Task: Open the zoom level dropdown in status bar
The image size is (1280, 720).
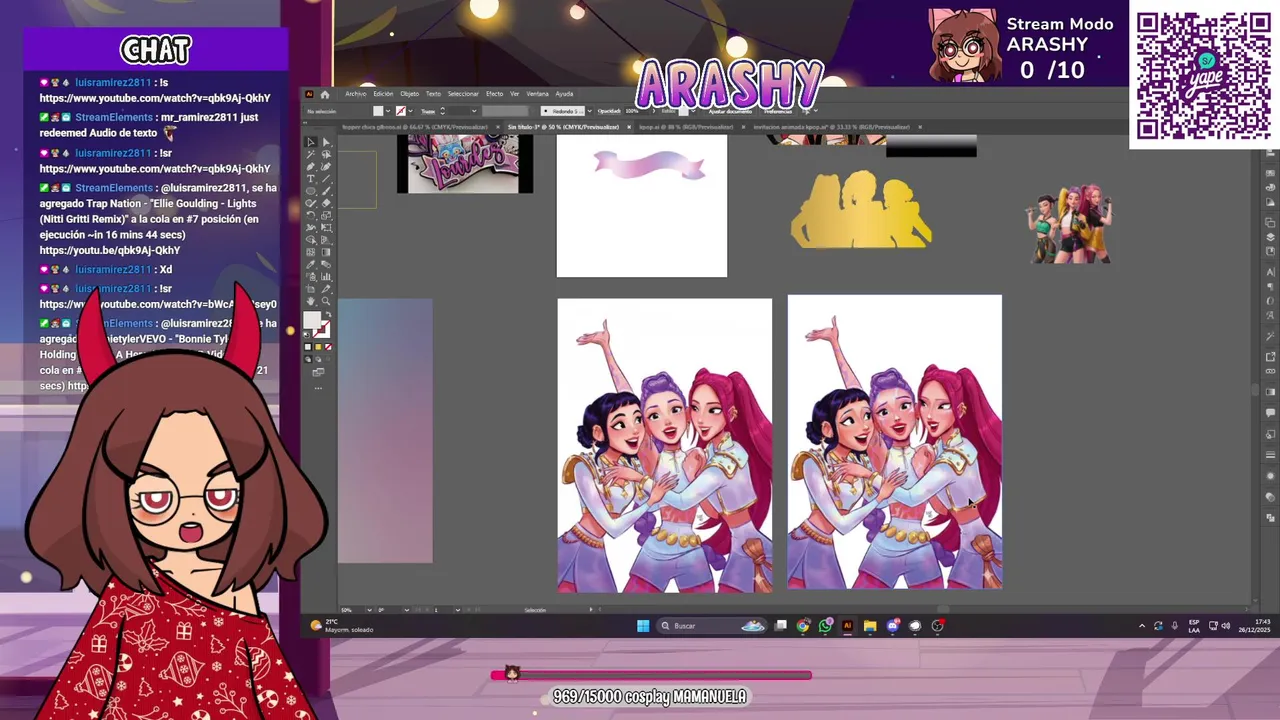Action: pyautogui.click(x=370, y=610)
